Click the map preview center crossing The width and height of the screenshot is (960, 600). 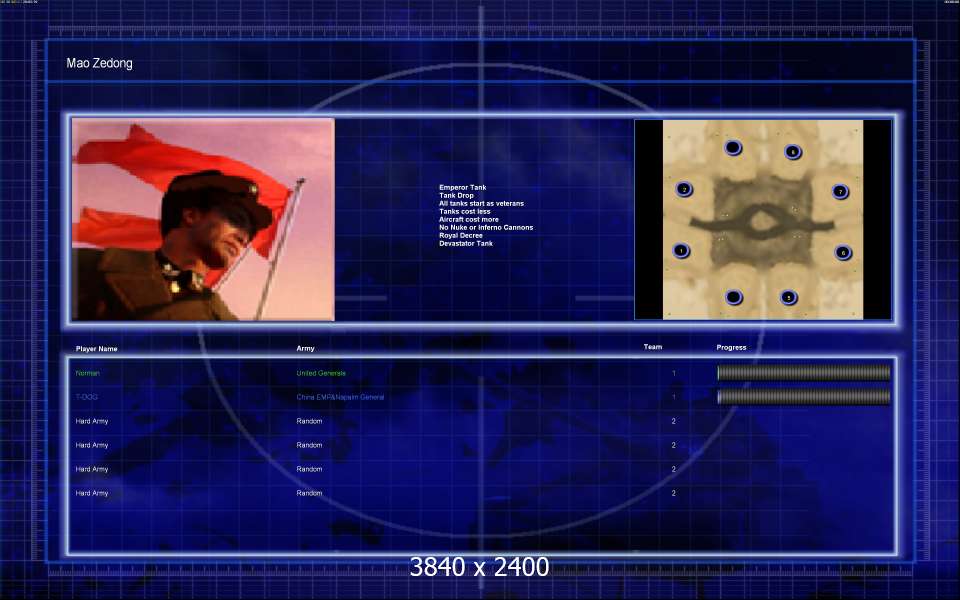coord(762,222)
